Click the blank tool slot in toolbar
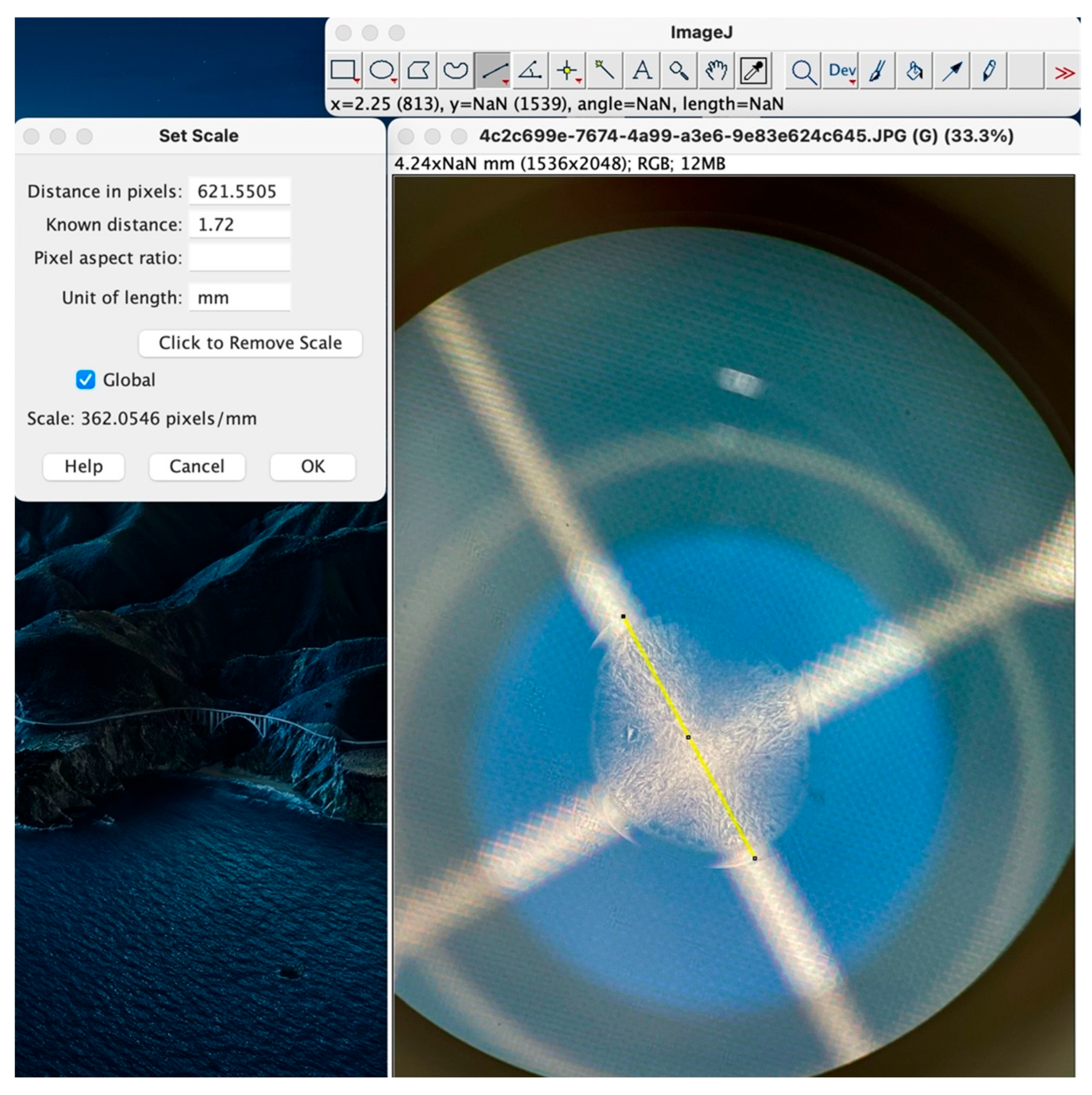 [x=1026, y=71]
